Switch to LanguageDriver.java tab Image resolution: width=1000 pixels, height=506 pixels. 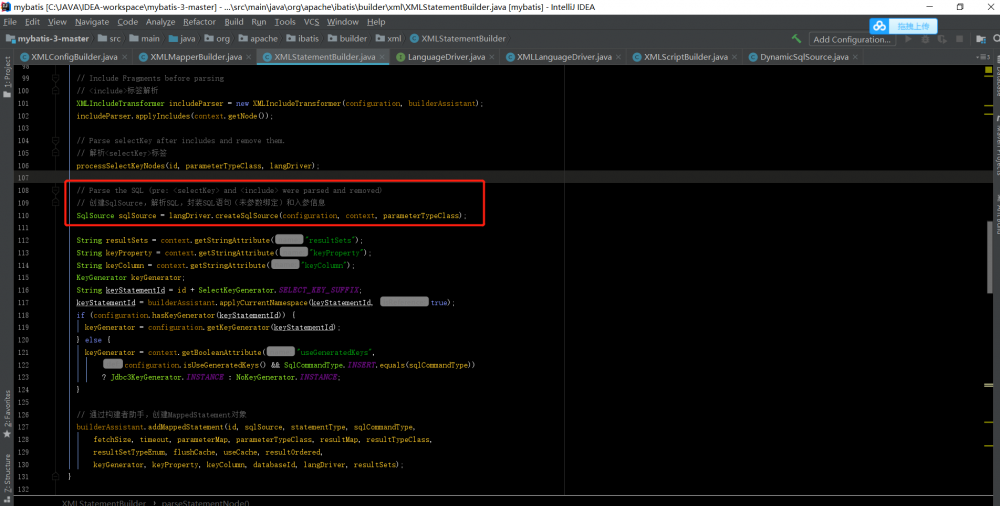tap(446, 57)
